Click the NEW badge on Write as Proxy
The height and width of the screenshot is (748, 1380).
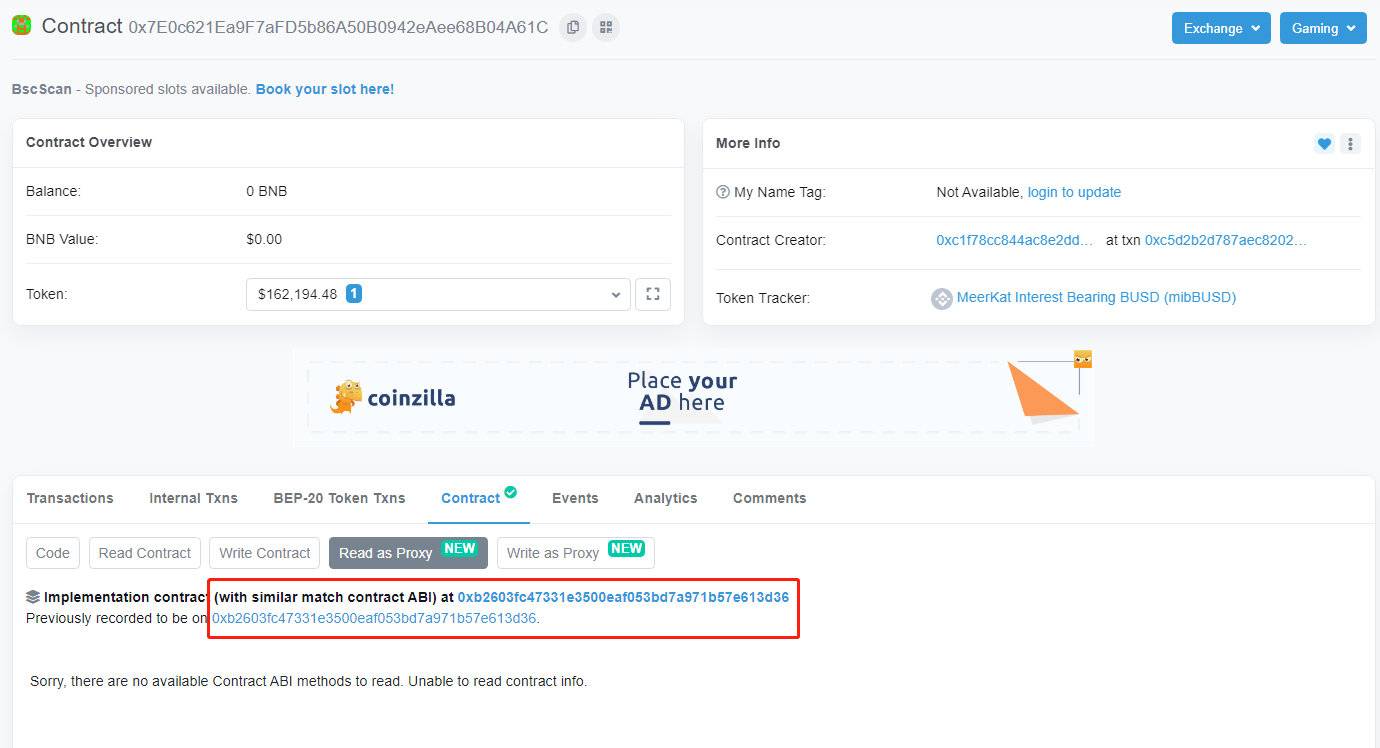click(627, 549)
